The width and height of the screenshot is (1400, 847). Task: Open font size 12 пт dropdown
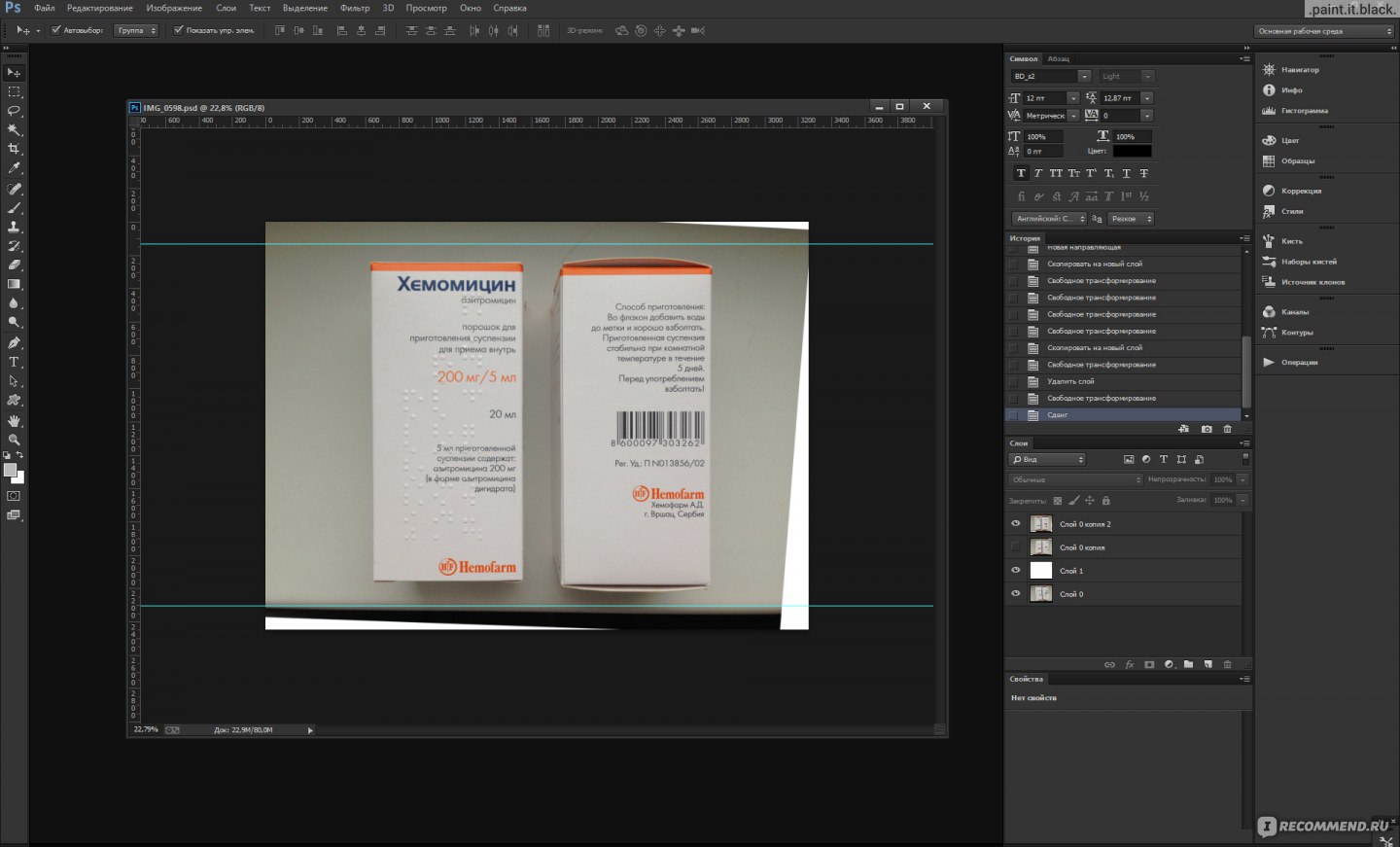point(1072,98)
